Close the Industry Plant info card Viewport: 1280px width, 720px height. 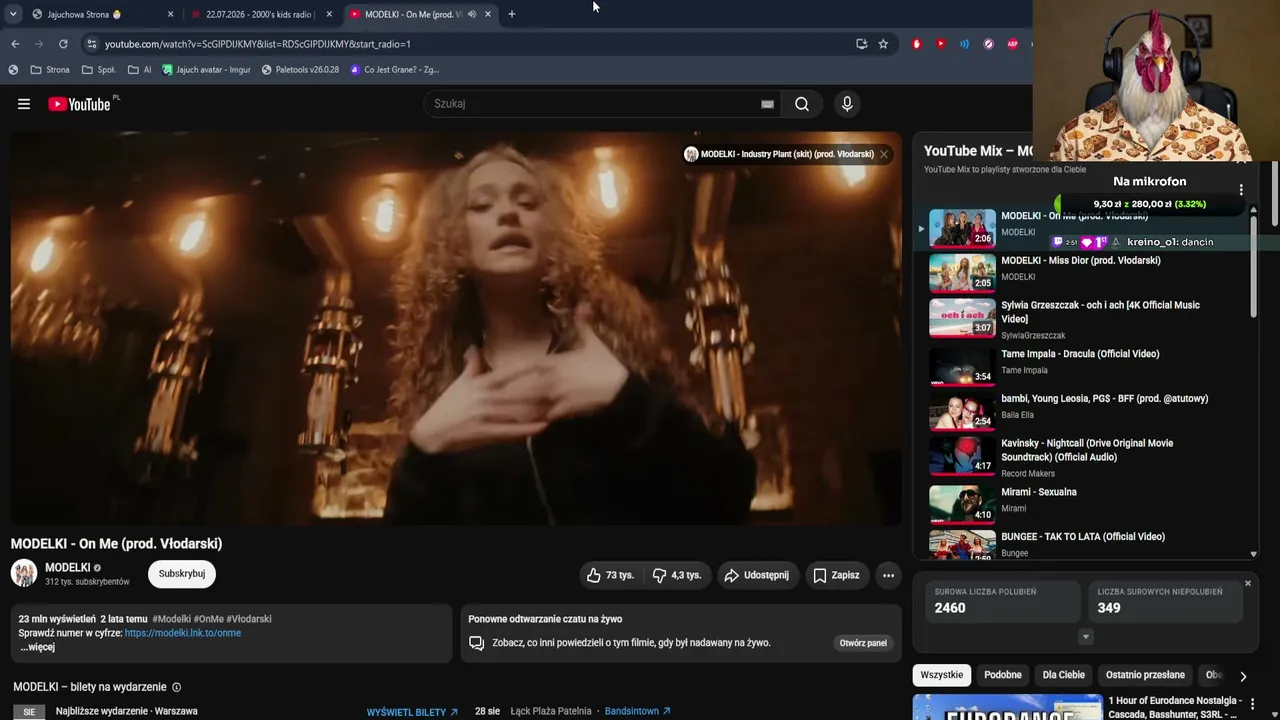point(884,154)
